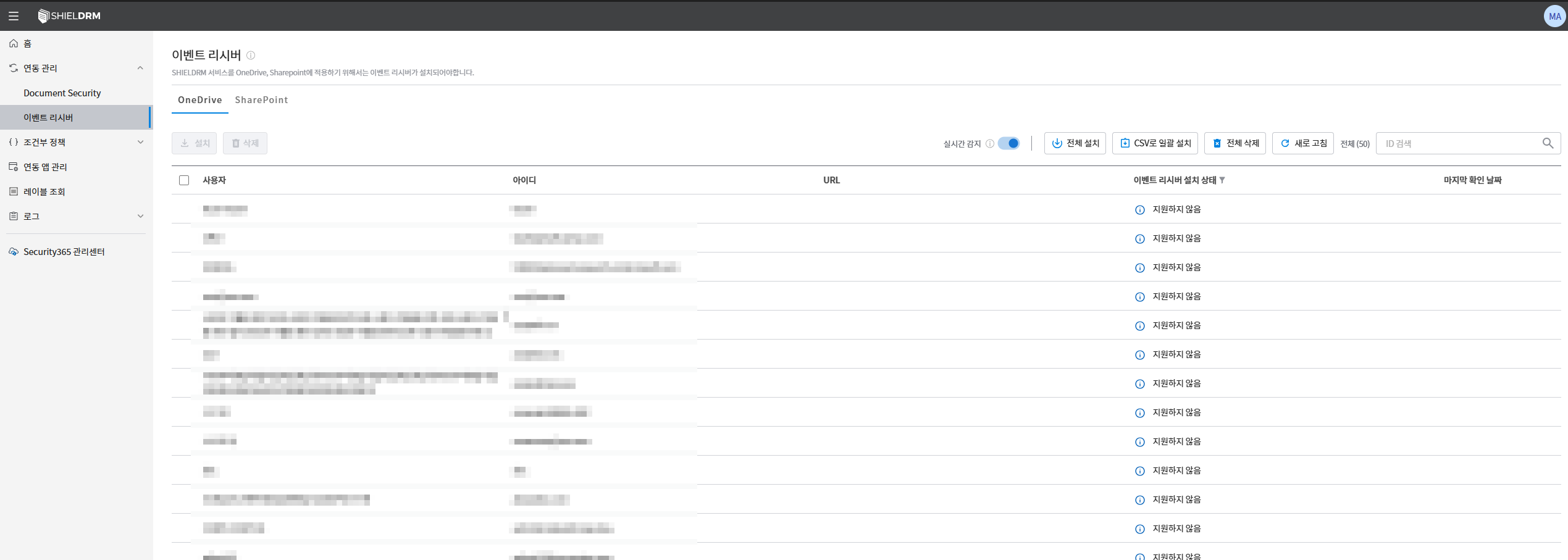Screen dimensions: 1568x560
Task: Click the 전체 (50) count label
Action: 1355,144
